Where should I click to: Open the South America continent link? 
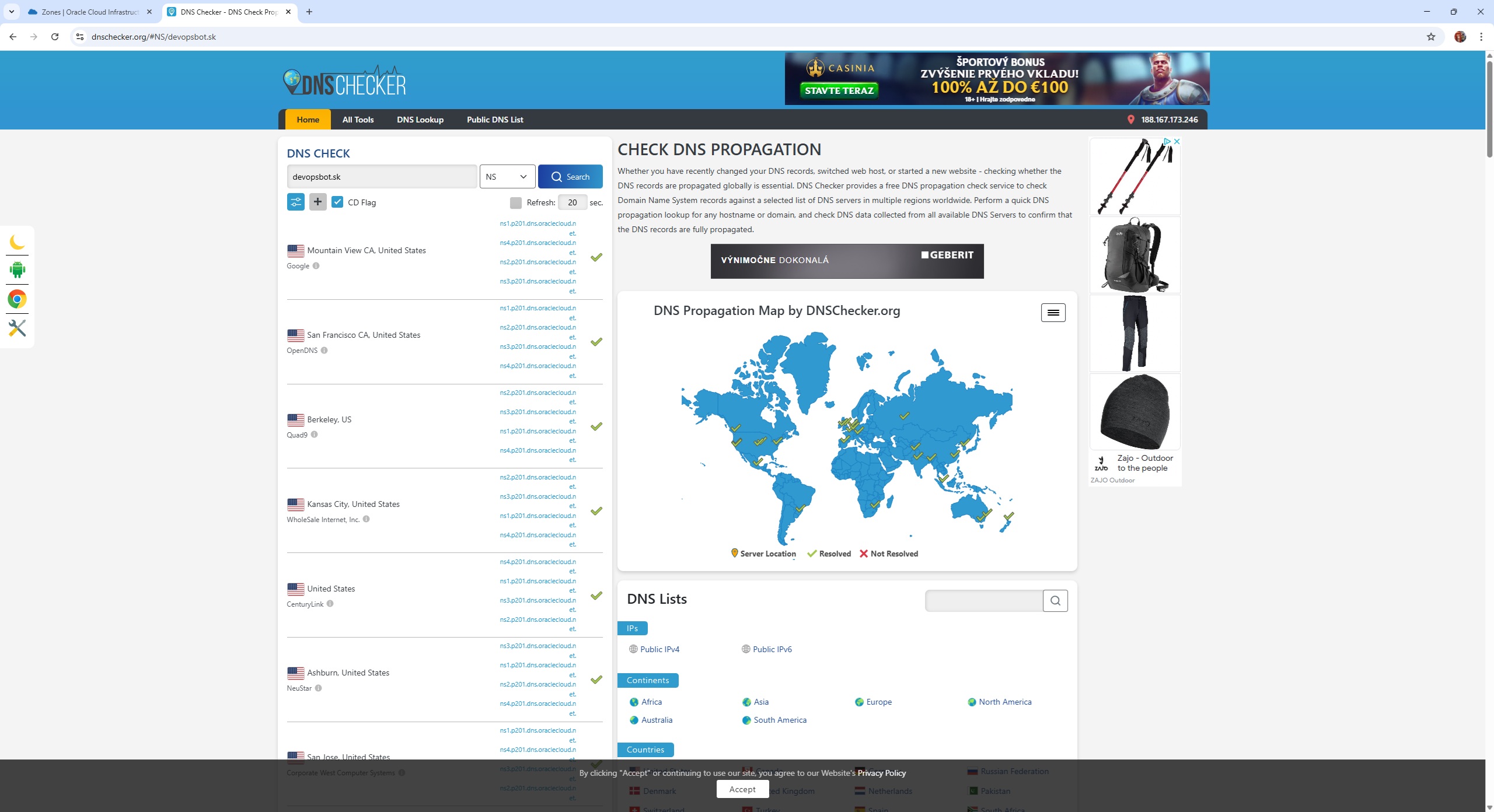(x=780, y=720)
